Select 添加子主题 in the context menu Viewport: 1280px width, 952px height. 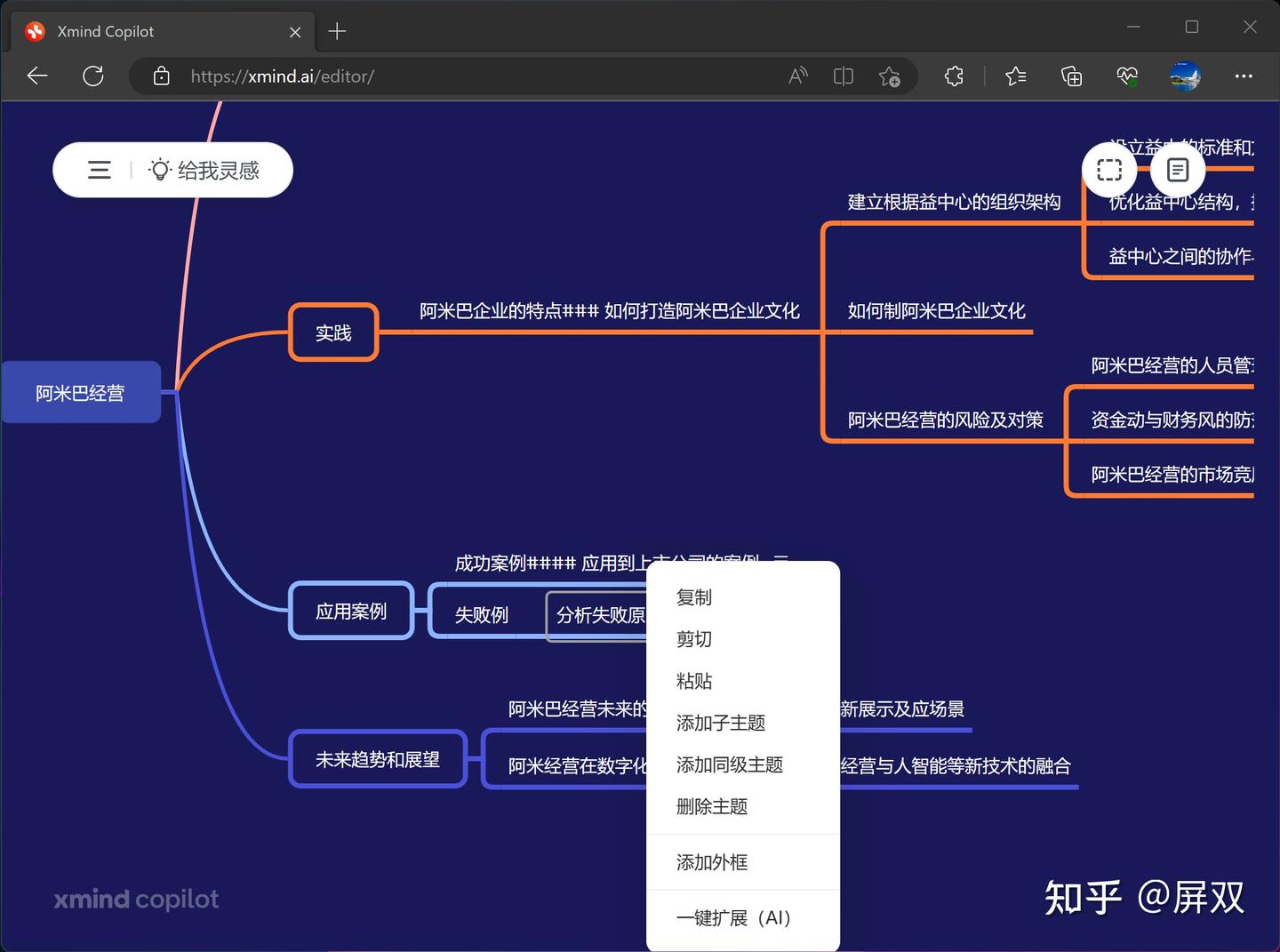point(721,723)
